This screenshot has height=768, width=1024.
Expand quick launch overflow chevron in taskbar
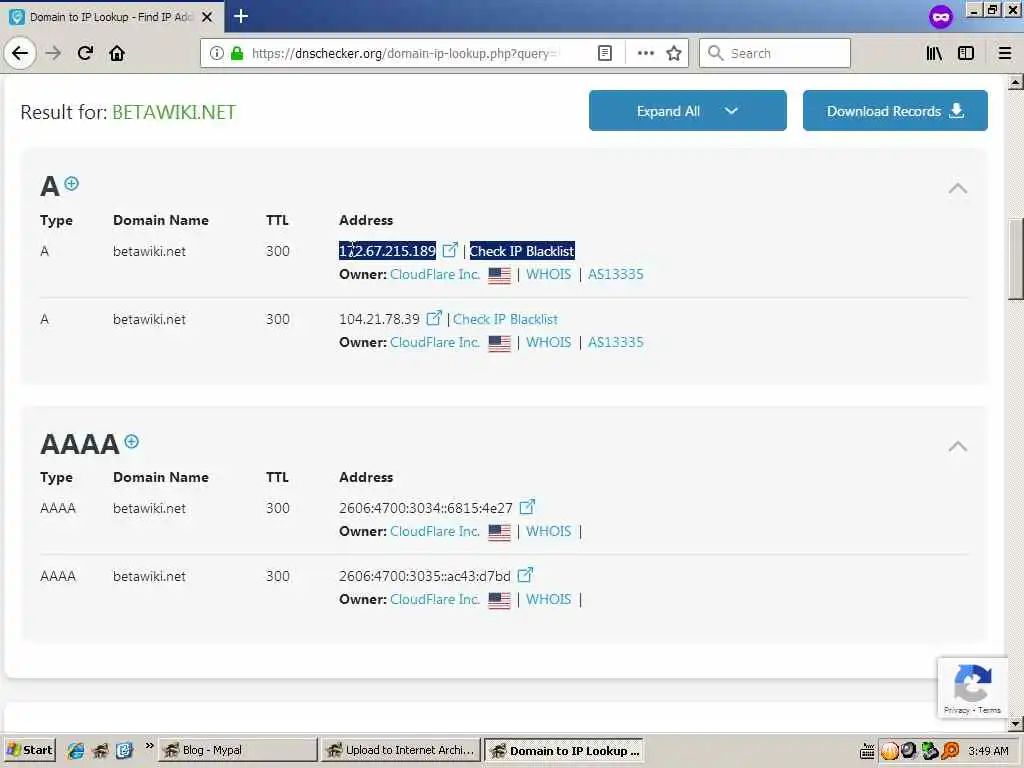pos(150,746)
